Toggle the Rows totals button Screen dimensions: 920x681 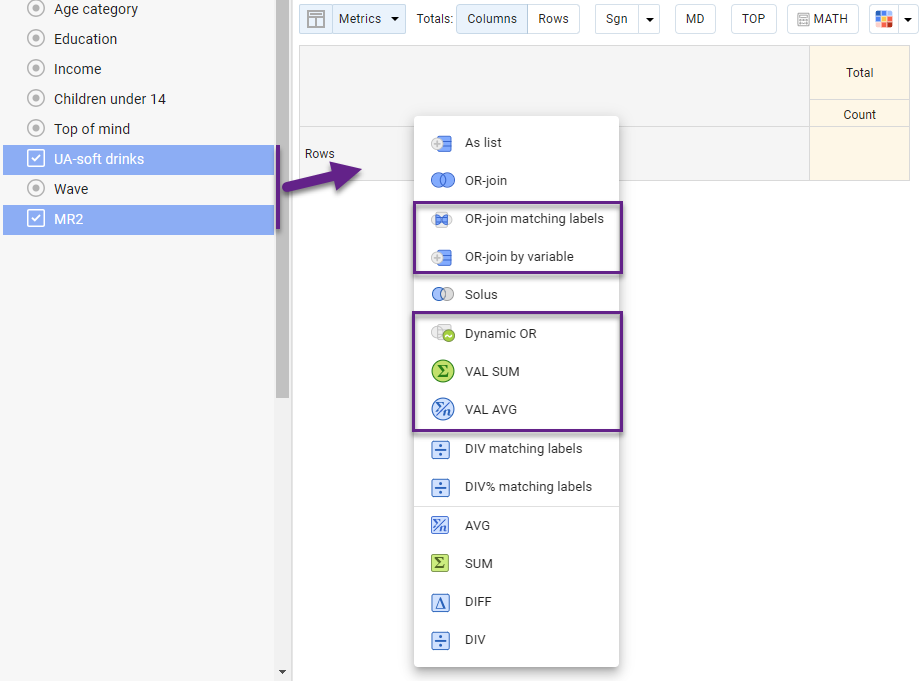coord(553,19)
